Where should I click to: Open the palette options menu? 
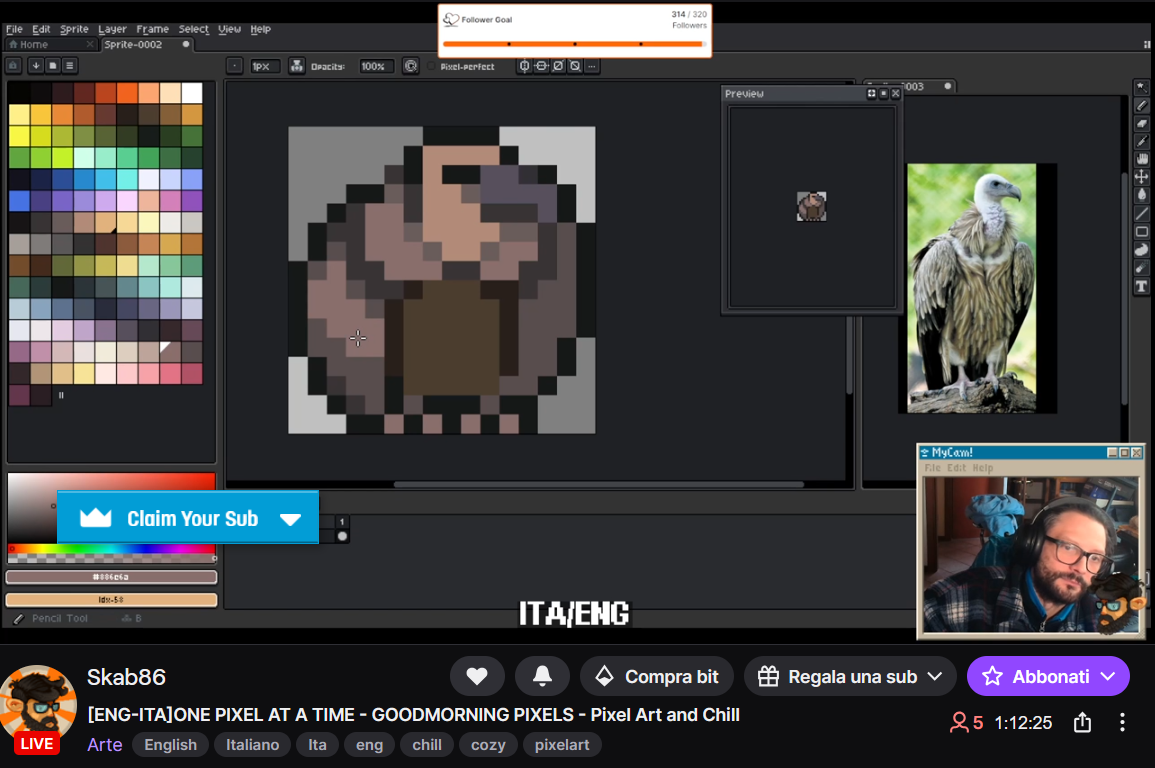[69, 65]
